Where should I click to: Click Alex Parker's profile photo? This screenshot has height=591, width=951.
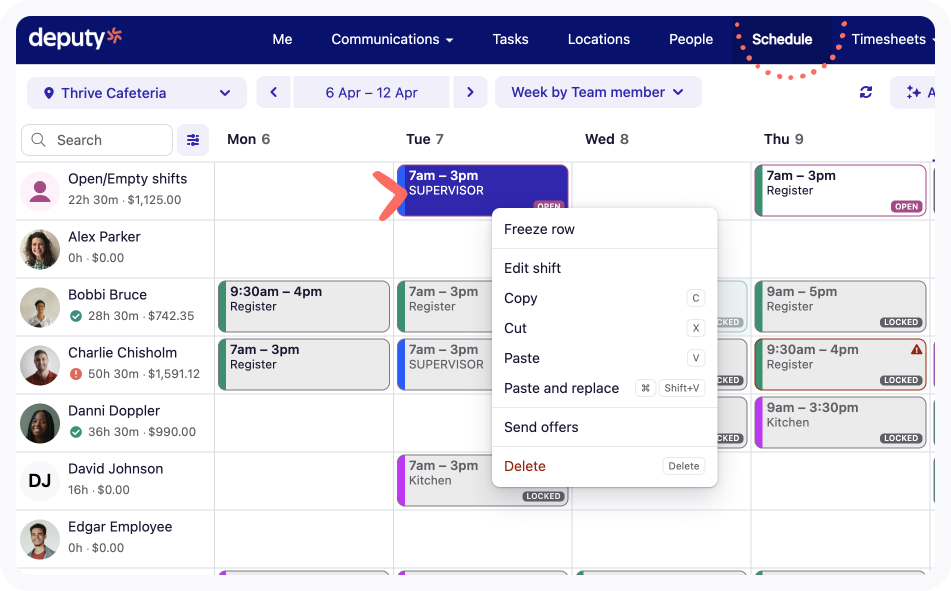pyautogui.click(x=40, y=249)
